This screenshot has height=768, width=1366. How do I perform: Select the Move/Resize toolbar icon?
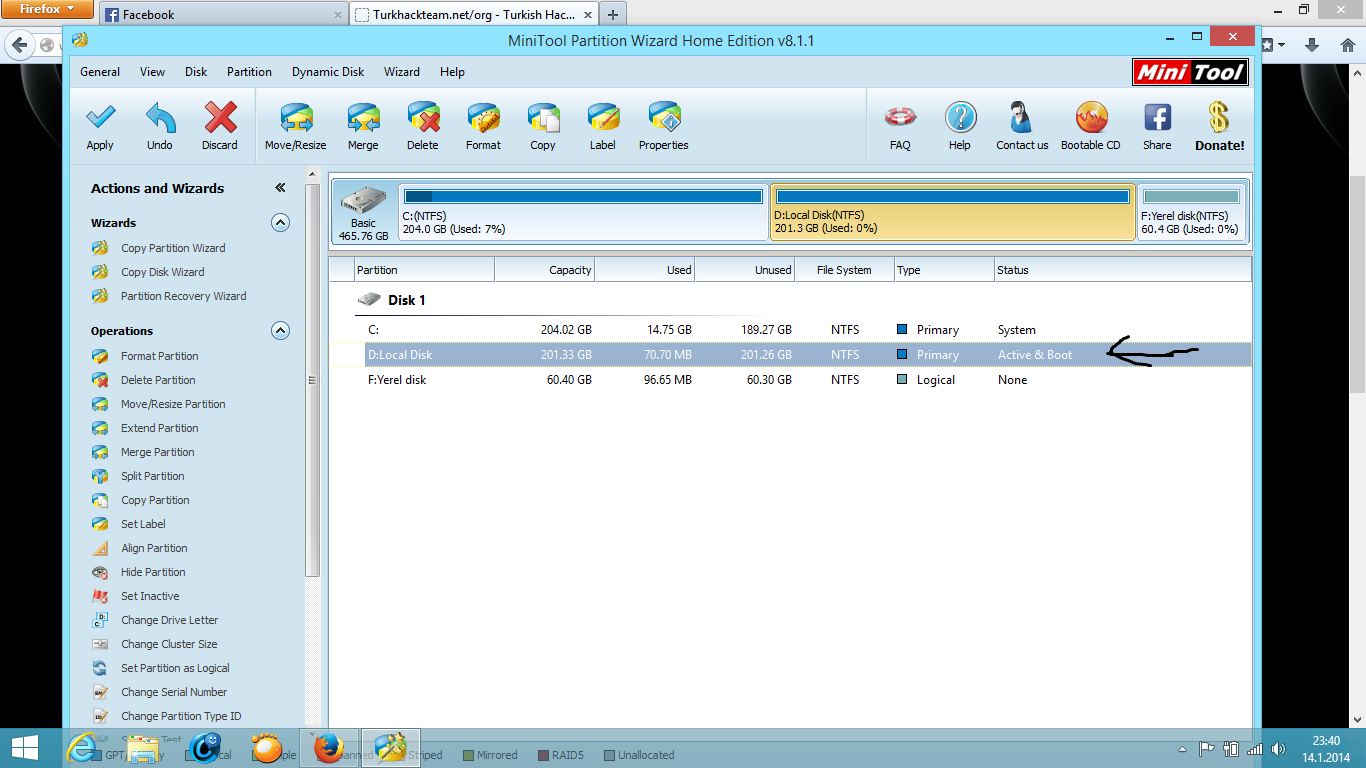296,119
